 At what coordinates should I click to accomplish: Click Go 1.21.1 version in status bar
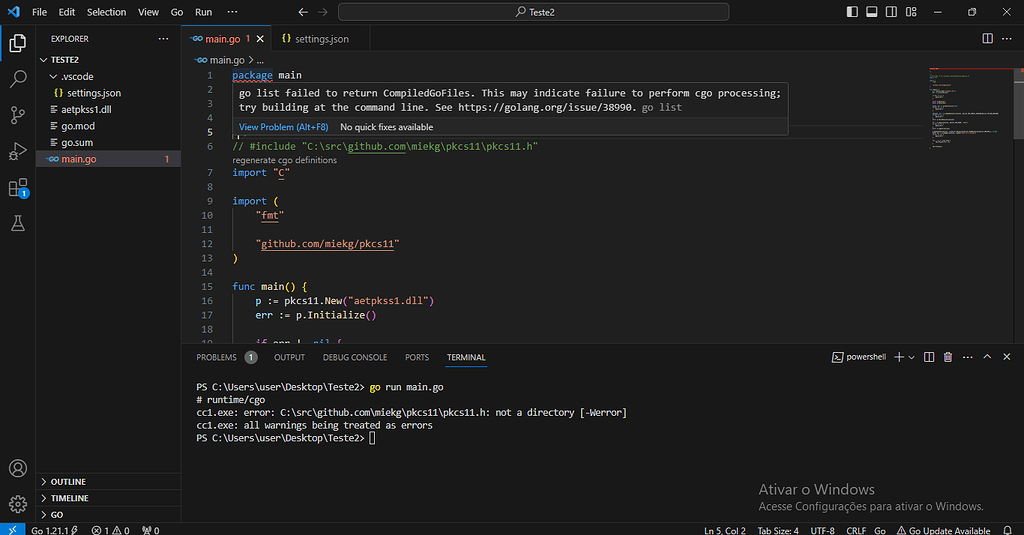55,530
